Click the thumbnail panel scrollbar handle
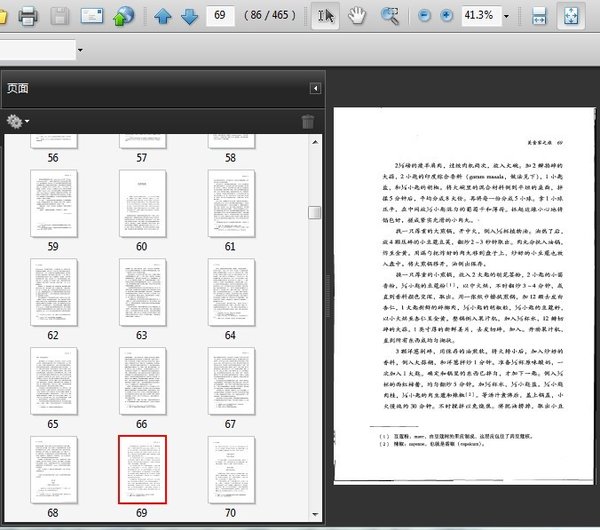Screen dimensions: 600x530 (x=314, y=212)
